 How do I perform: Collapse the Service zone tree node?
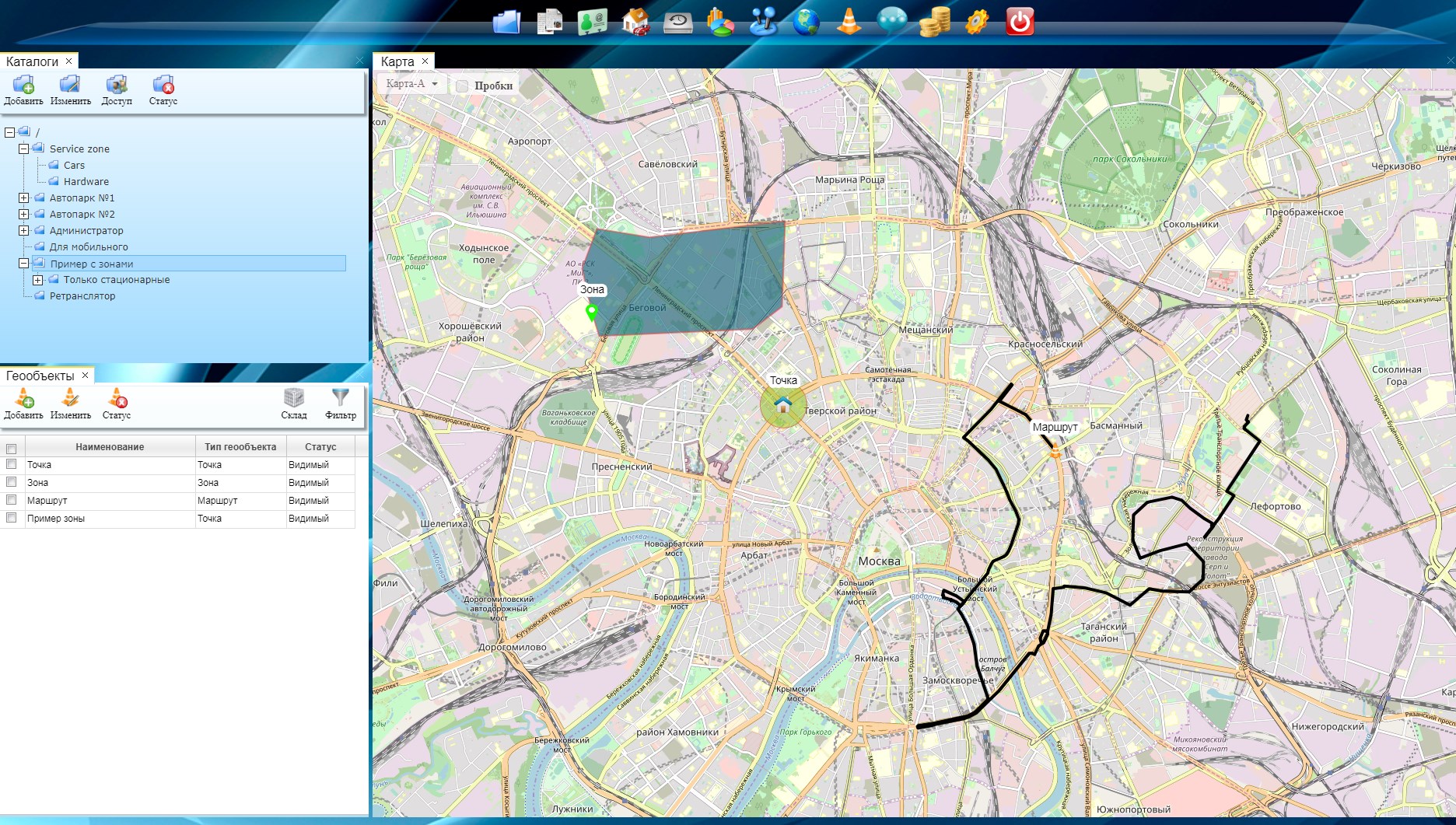pos(23,149)
